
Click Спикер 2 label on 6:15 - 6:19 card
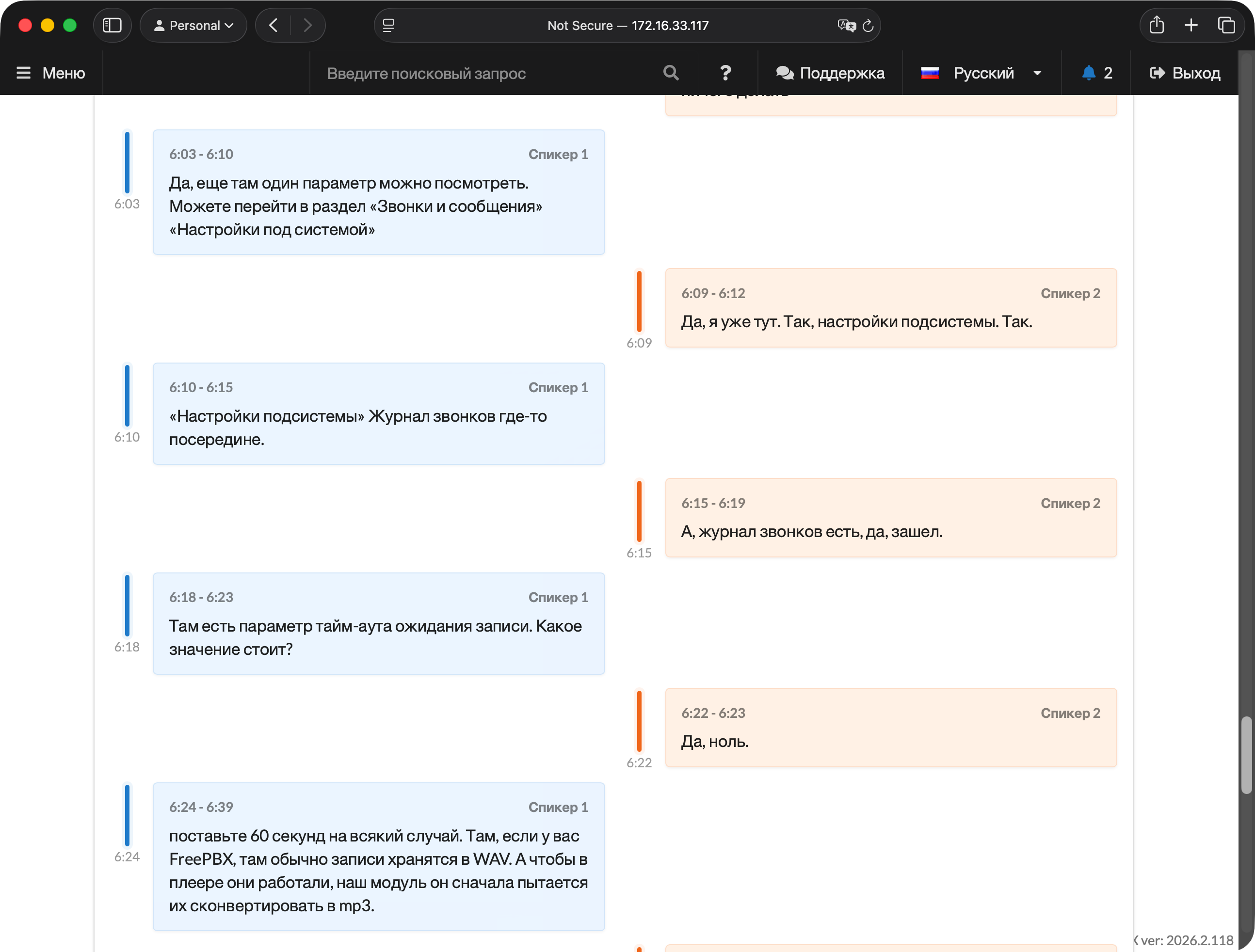click(1070, 504)
